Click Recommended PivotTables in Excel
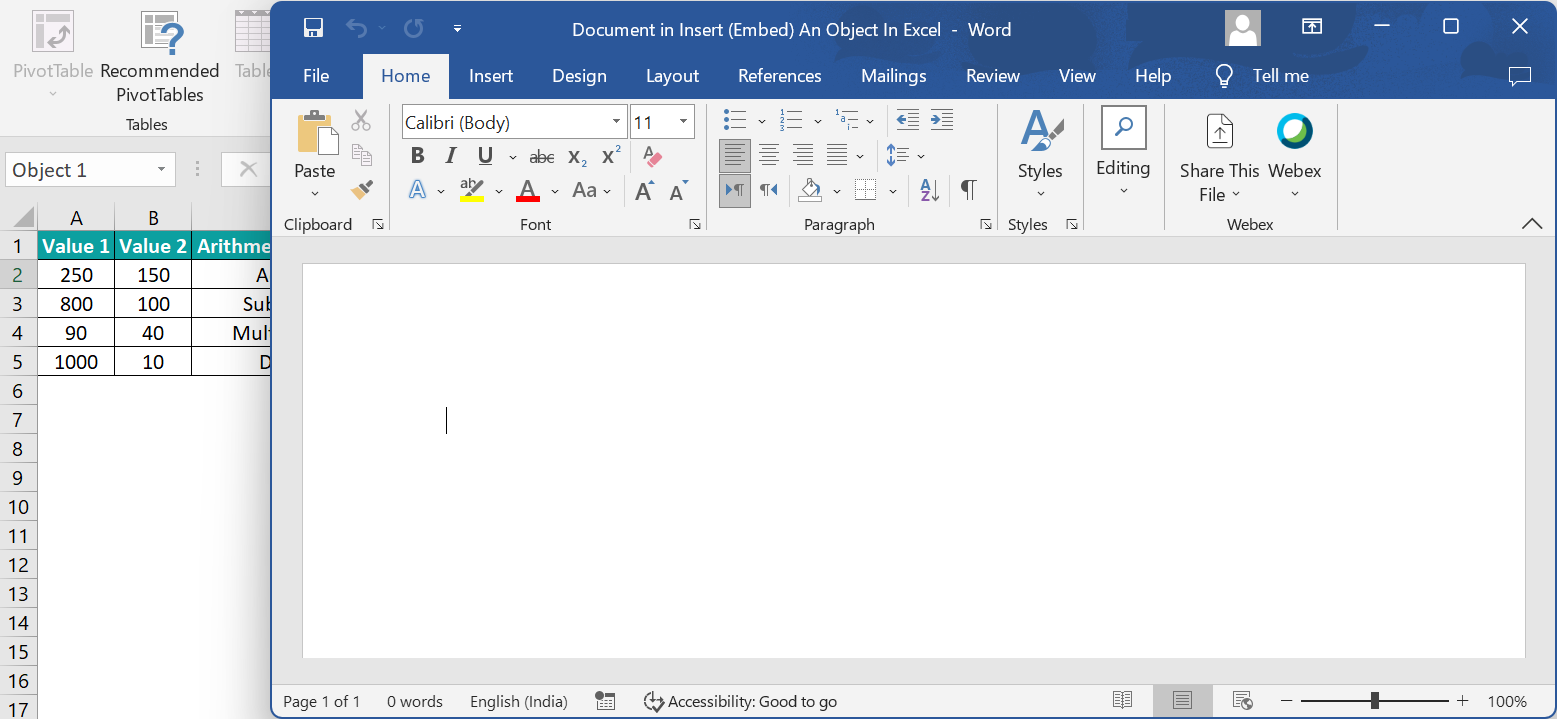This screenshot has height=719, width=1557. [160, 58]
